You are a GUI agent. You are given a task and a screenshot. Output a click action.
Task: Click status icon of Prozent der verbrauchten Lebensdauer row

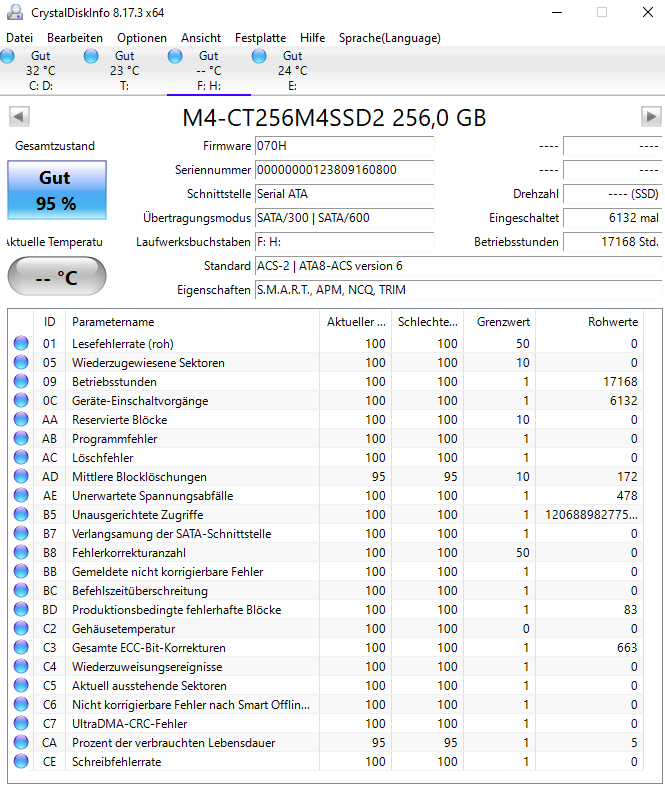pos(21,742)
